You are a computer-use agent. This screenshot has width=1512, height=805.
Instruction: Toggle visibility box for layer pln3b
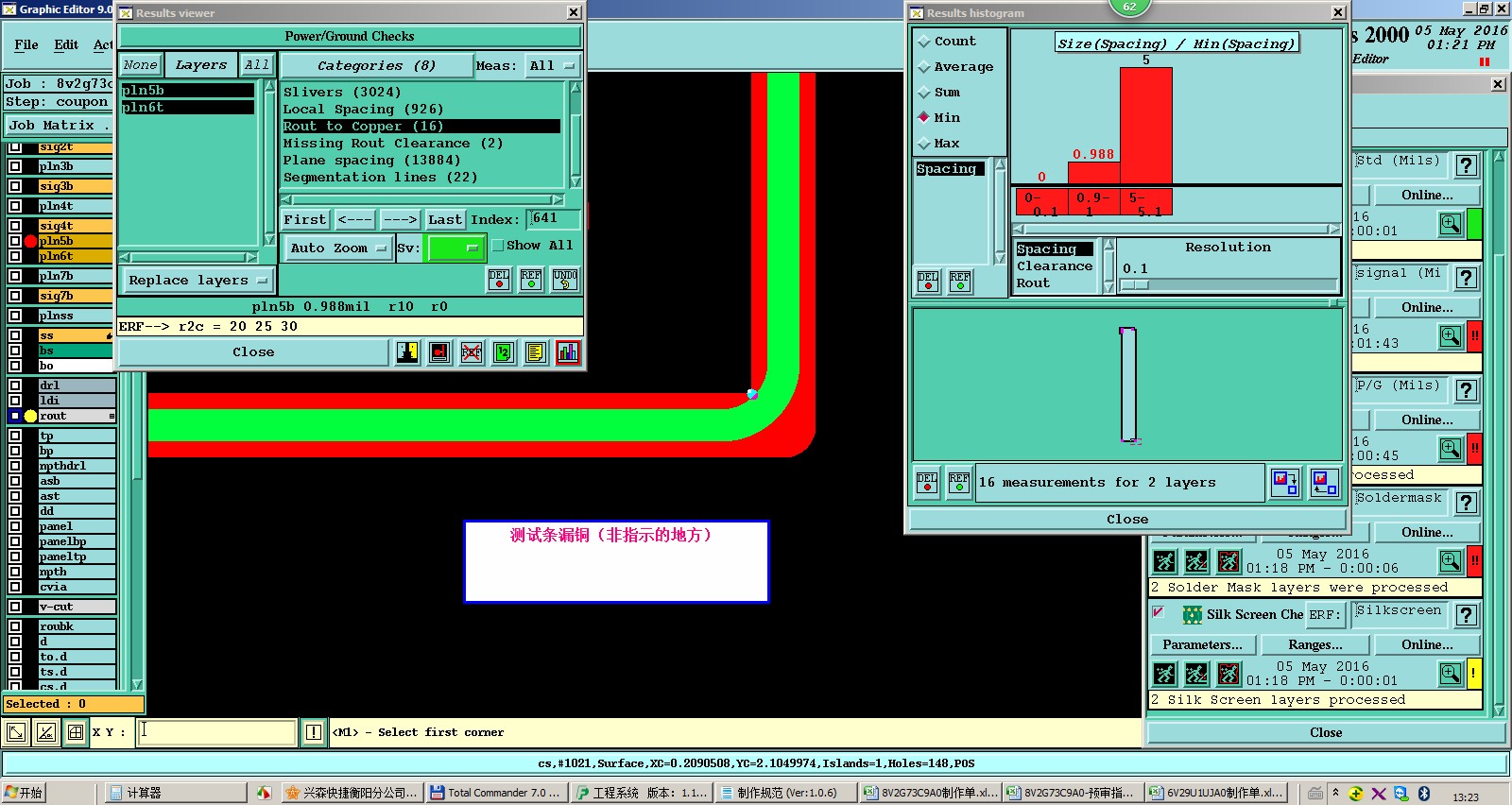[14, 165]
